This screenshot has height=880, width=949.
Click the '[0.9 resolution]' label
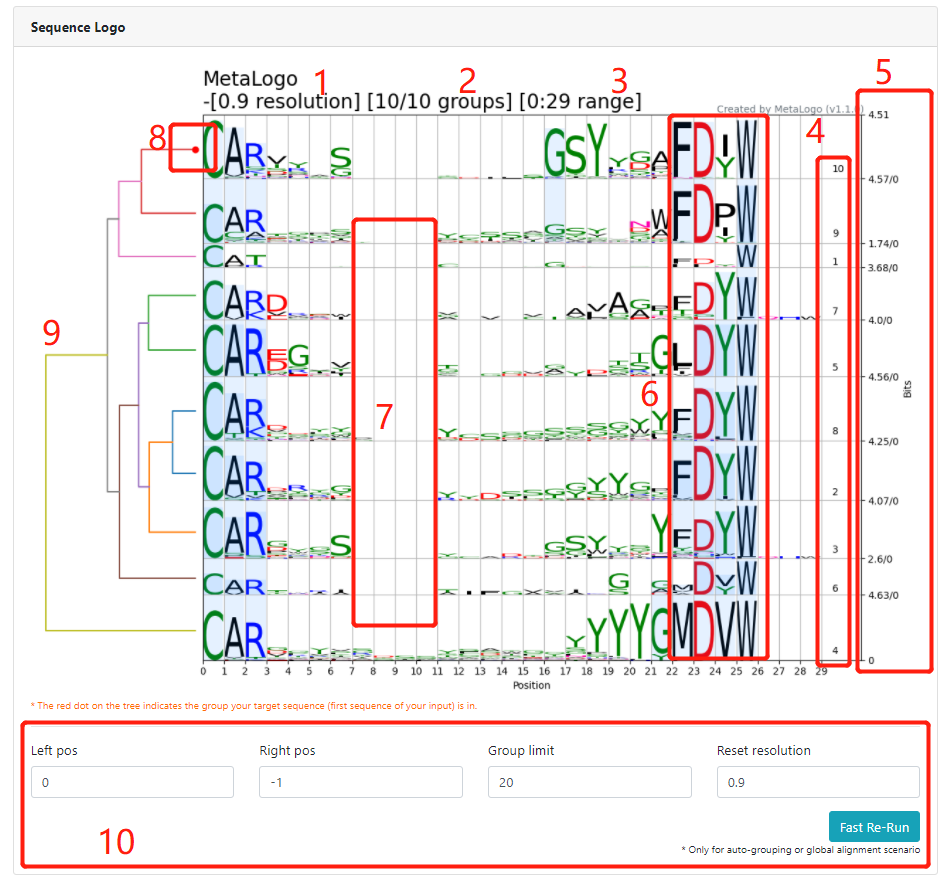285,101
